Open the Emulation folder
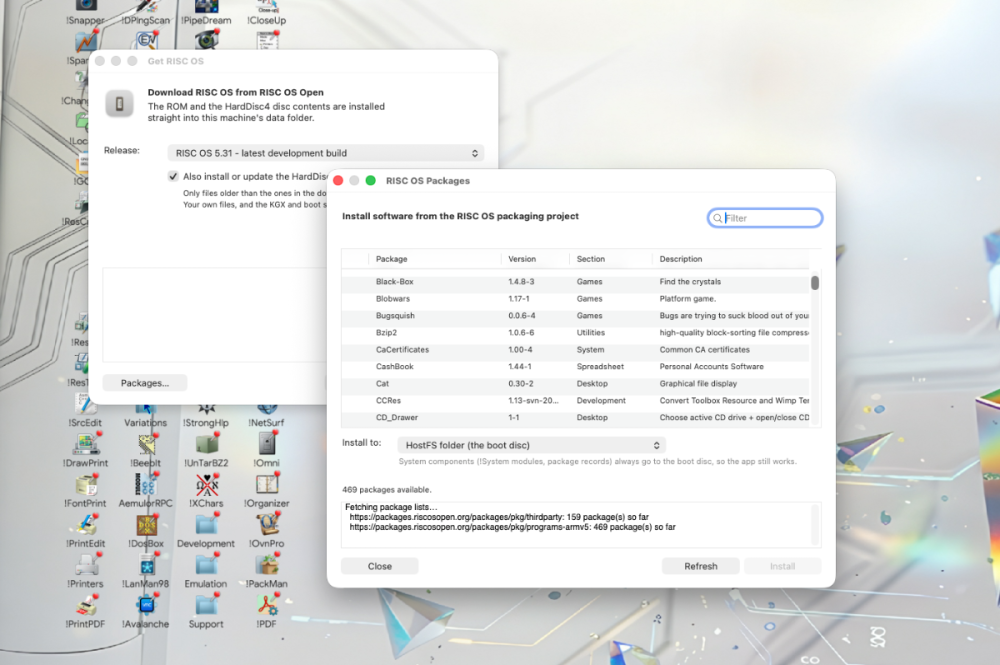 point(206,565)
